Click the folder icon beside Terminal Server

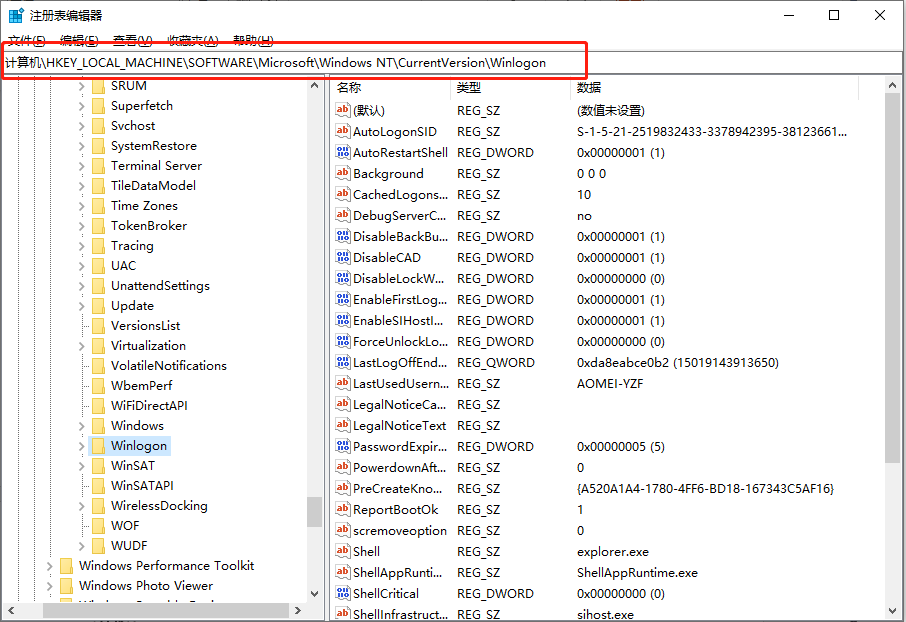point(97,165)
